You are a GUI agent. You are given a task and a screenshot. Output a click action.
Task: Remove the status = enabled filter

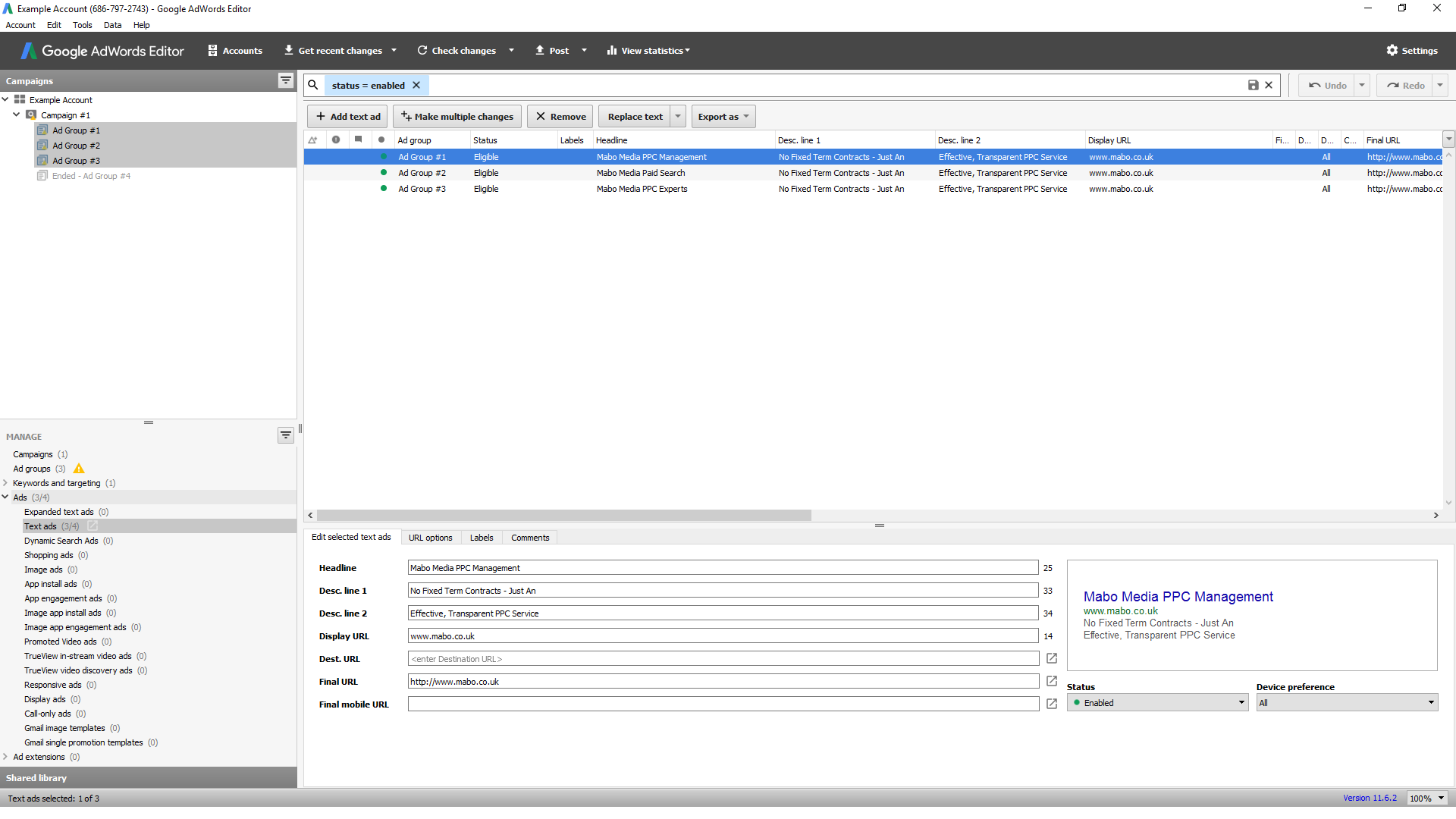pyautogui.click(x=416, y=85)
